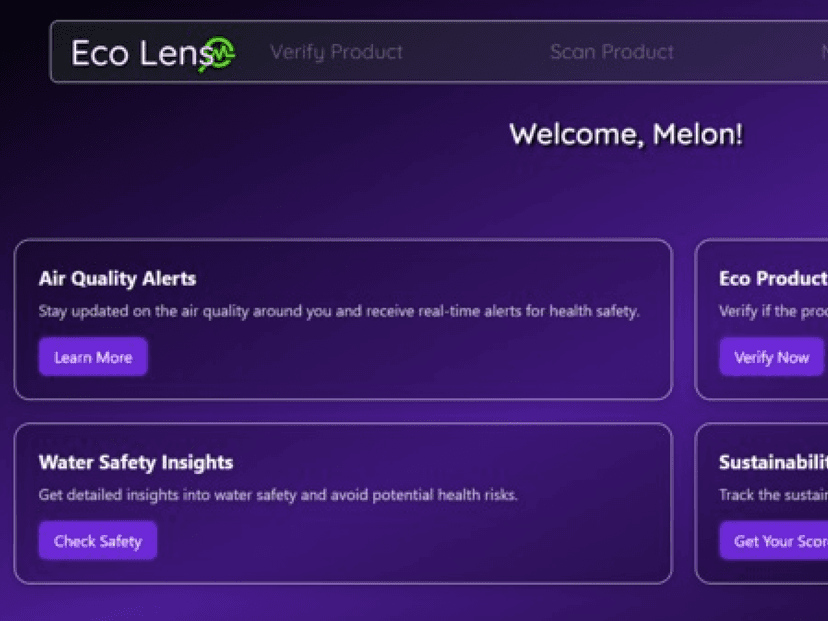
Task: Click the Sustainability card heading
Action: (772, 463)
